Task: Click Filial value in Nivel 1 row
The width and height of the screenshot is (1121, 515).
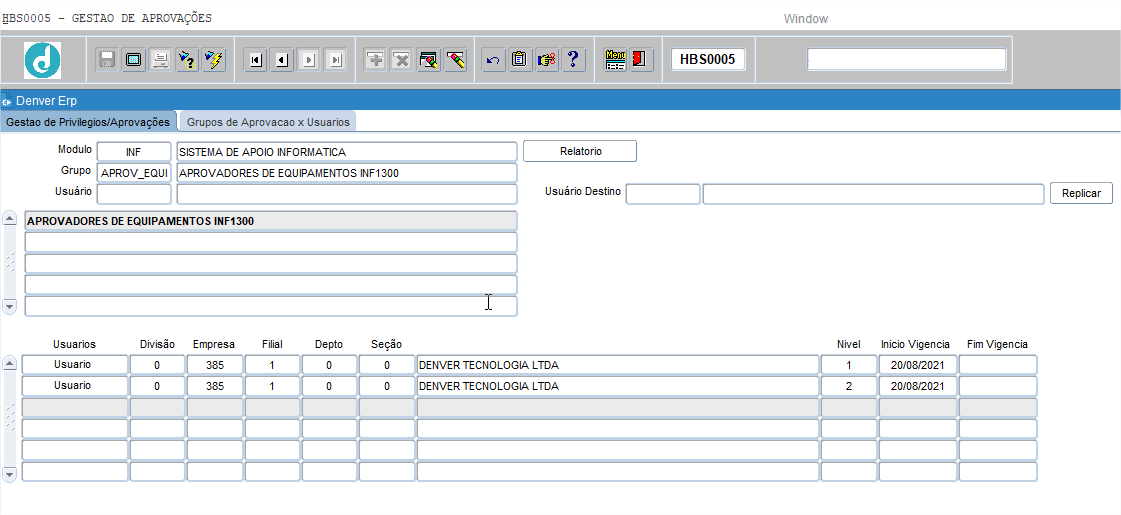Action: (272, 365)
